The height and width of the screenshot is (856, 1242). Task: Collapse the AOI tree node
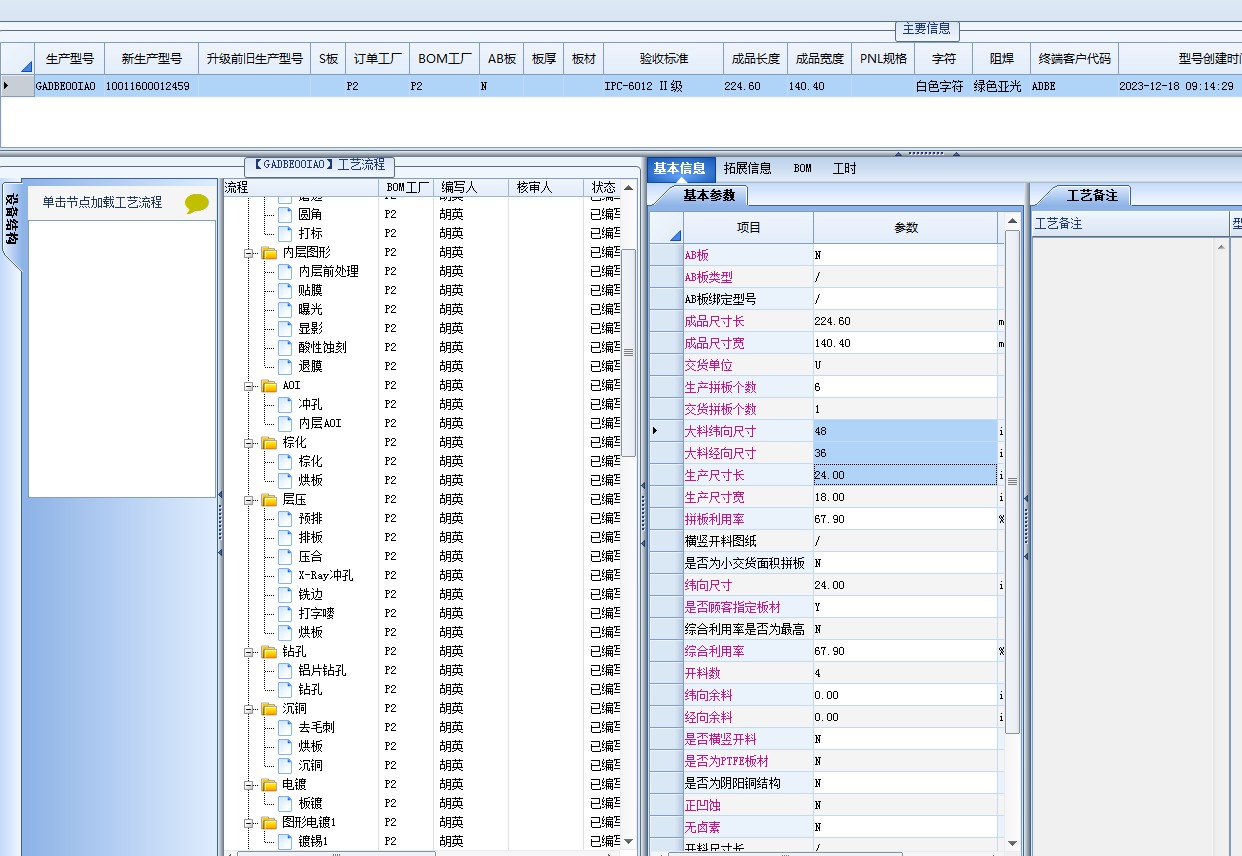click(x=249, y=386)
